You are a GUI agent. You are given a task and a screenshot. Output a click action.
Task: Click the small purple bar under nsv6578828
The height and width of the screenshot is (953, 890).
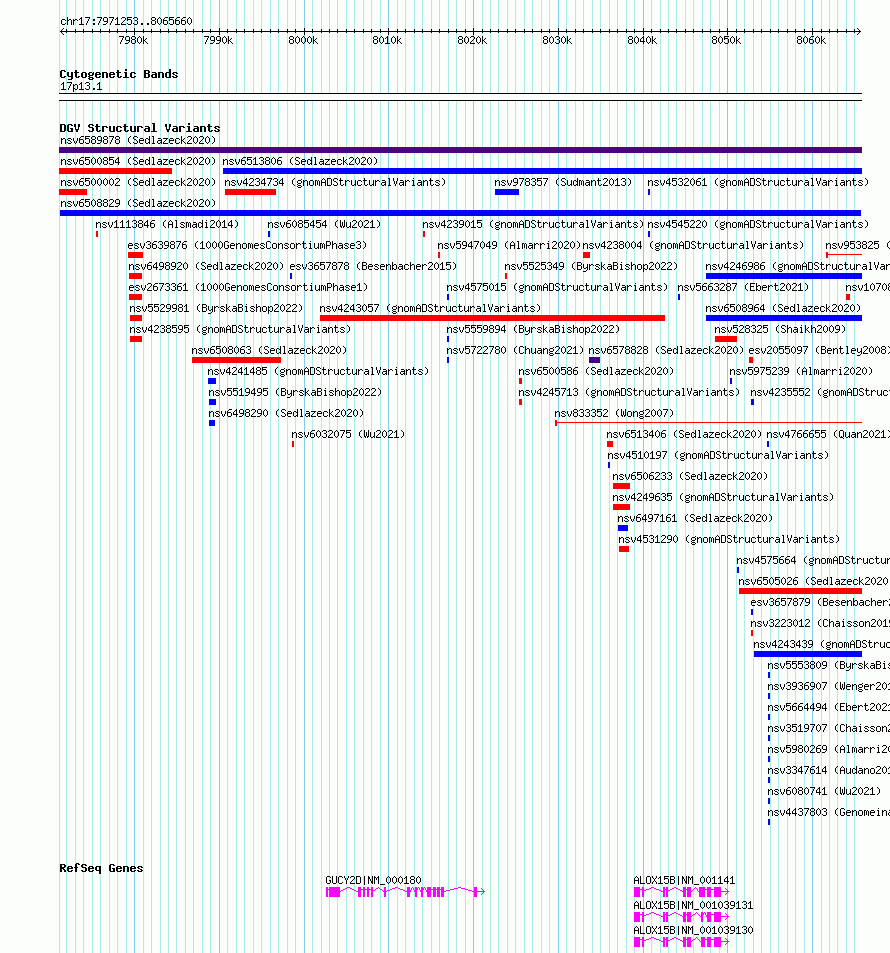point(595,360)
